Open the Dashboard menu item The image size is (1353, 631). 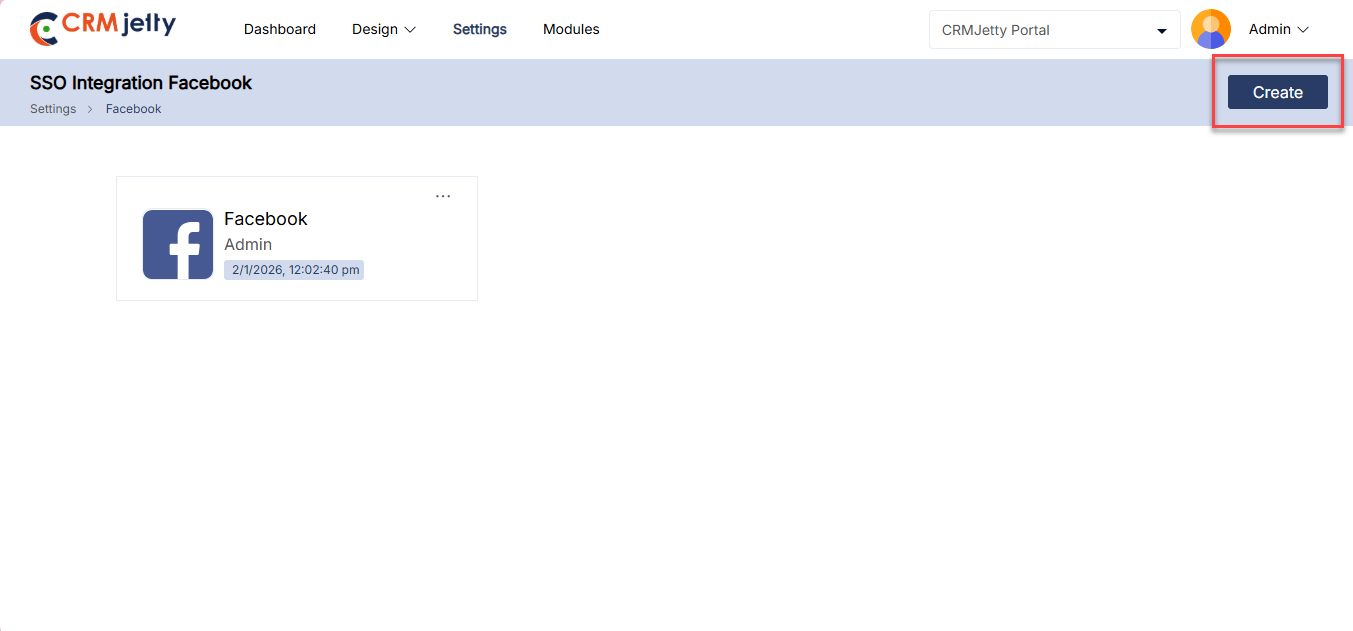pyautogui.click(x=280, y=29)
